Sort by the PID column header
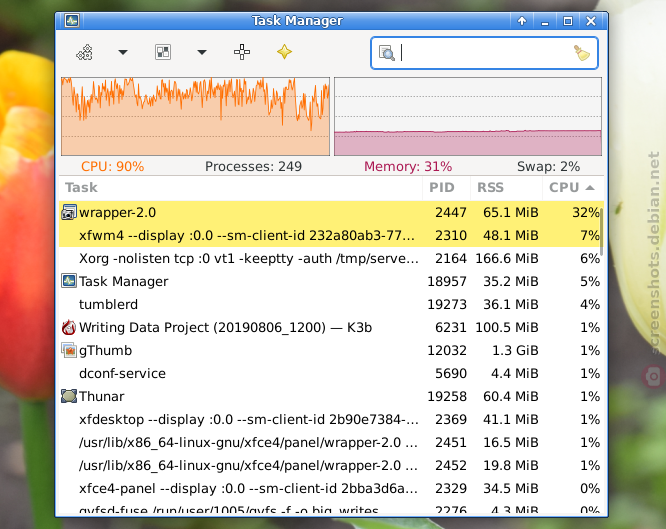The image size is (666, 529). (446, 187)
